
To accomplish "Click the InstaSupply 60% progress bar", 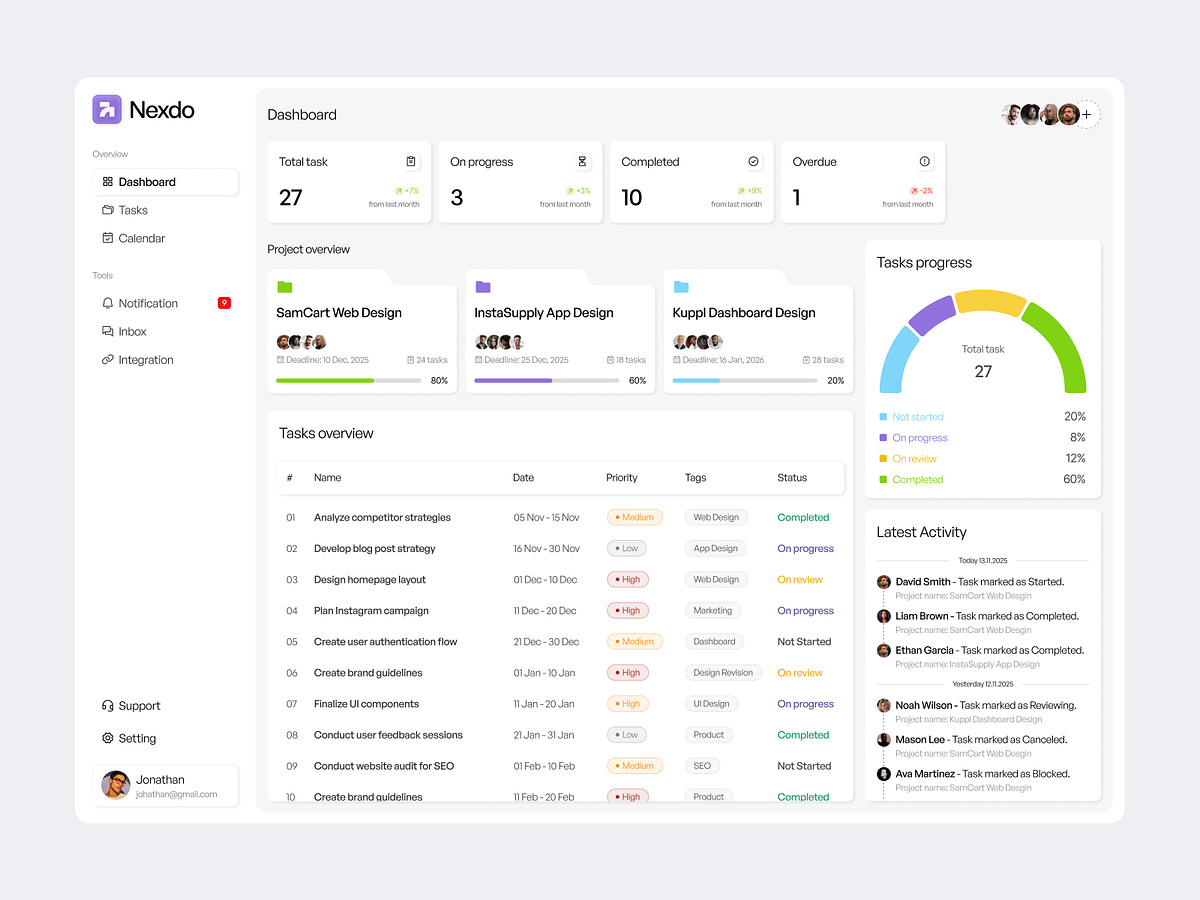I will pyautogui.click(x=546, y=381).
